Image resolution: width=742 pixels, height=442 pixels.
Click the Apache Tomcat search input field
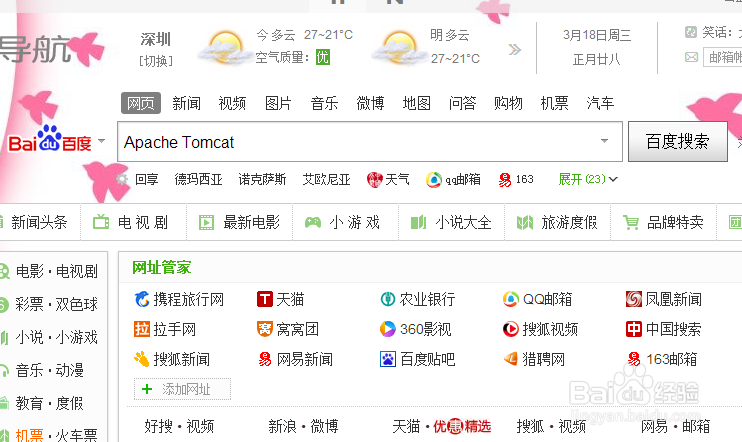click(x=370, y=142)
